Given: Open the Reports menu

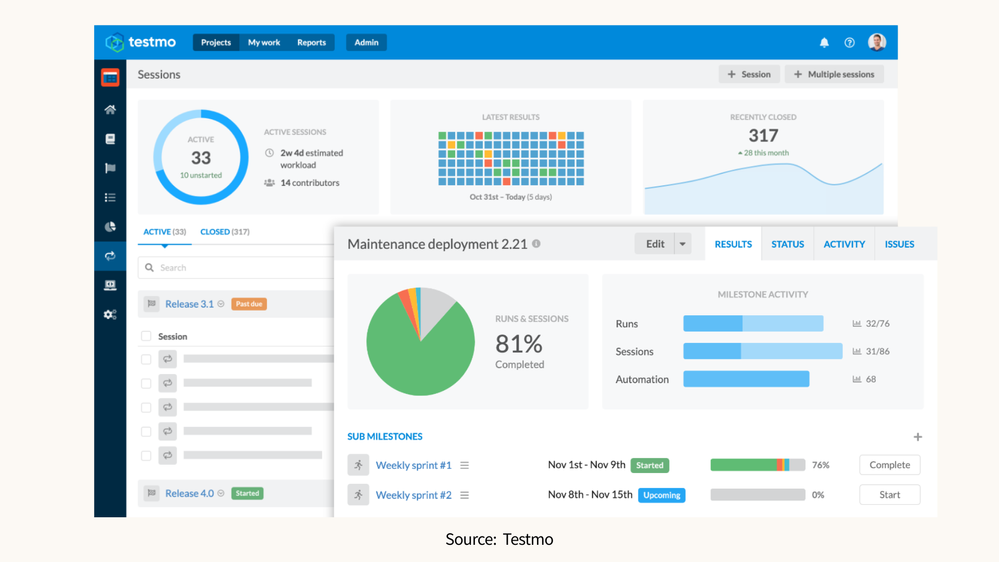Looking at the screenshot, I should (x=312, y=43).
